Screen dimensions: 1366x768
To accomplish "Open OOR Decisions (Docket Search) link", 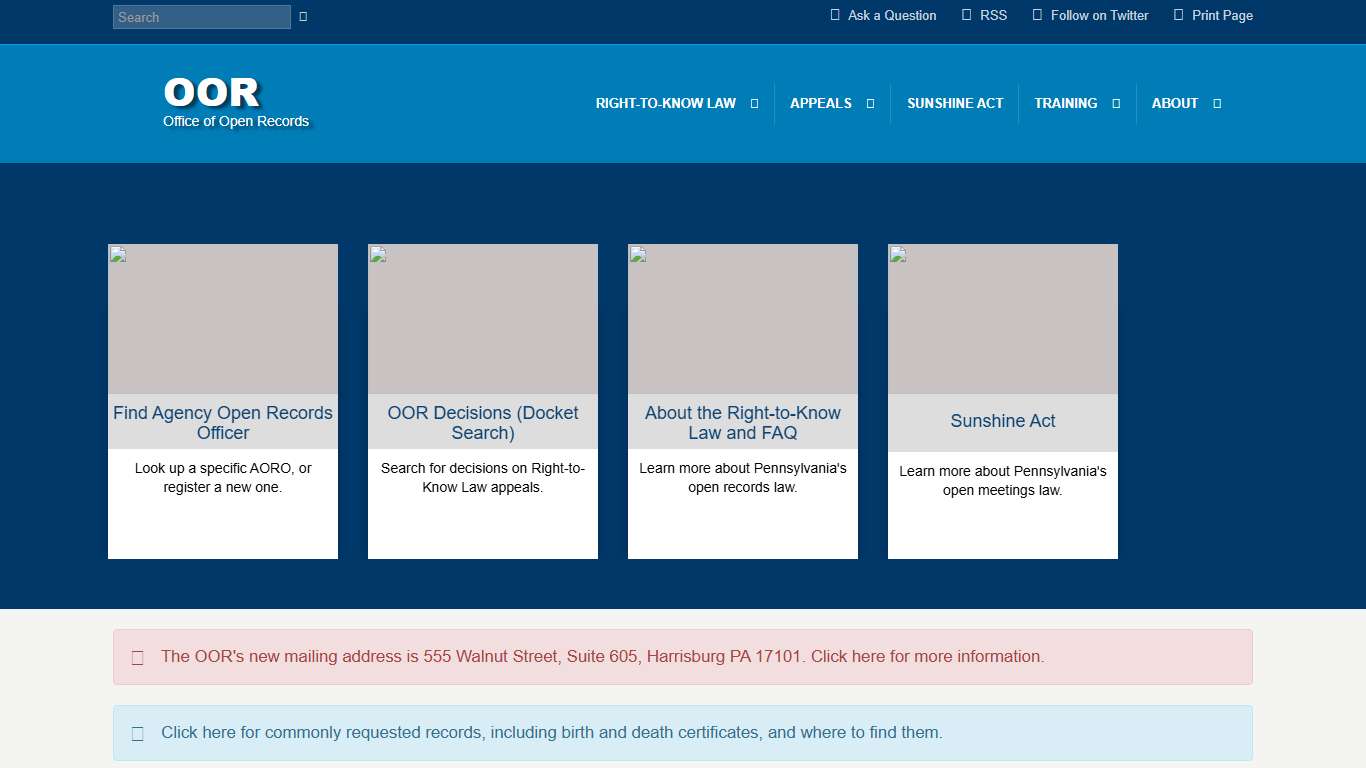I will pos(483,422).
